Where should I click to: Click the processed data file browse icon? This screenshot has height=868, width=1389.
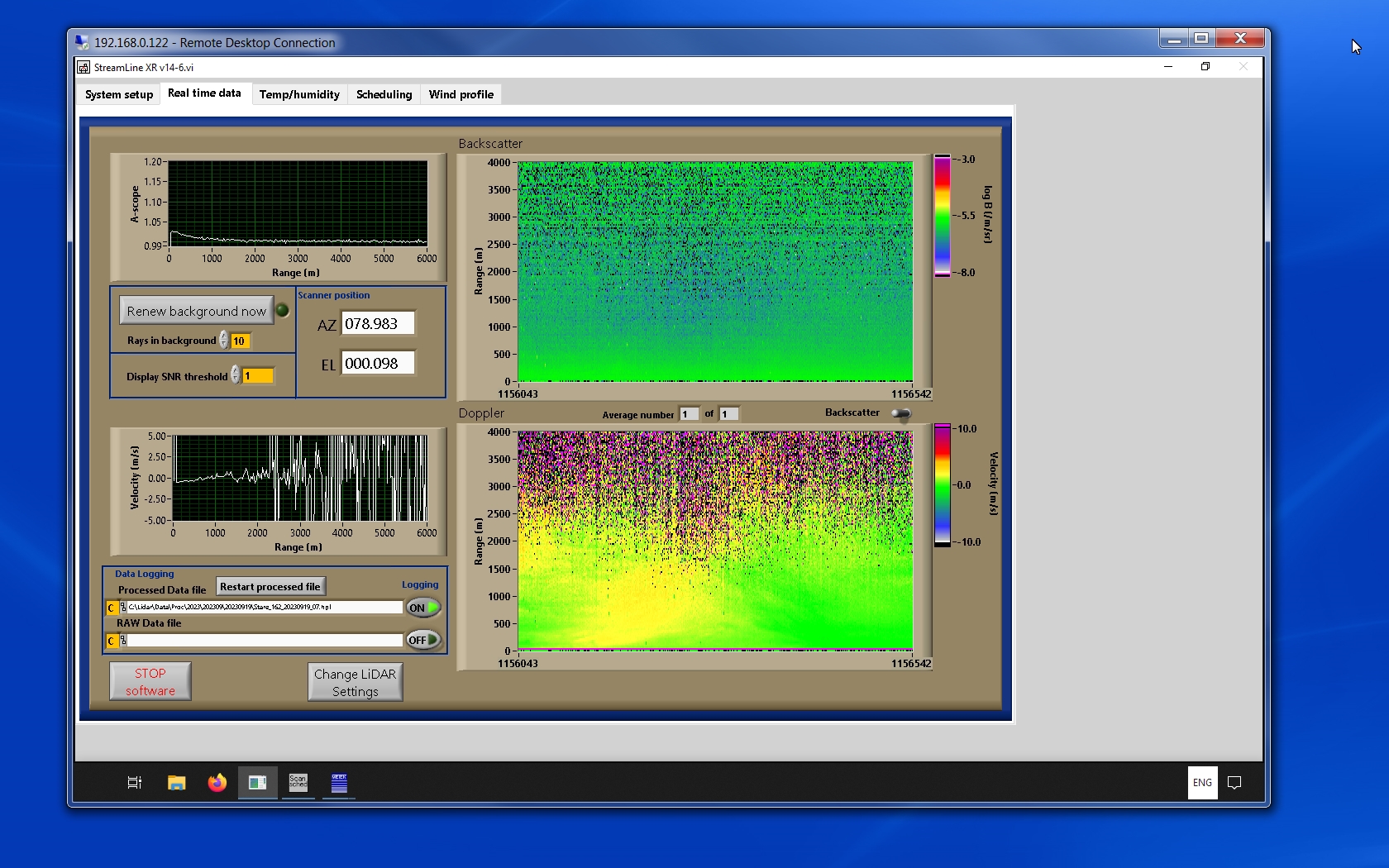[123, 608]
